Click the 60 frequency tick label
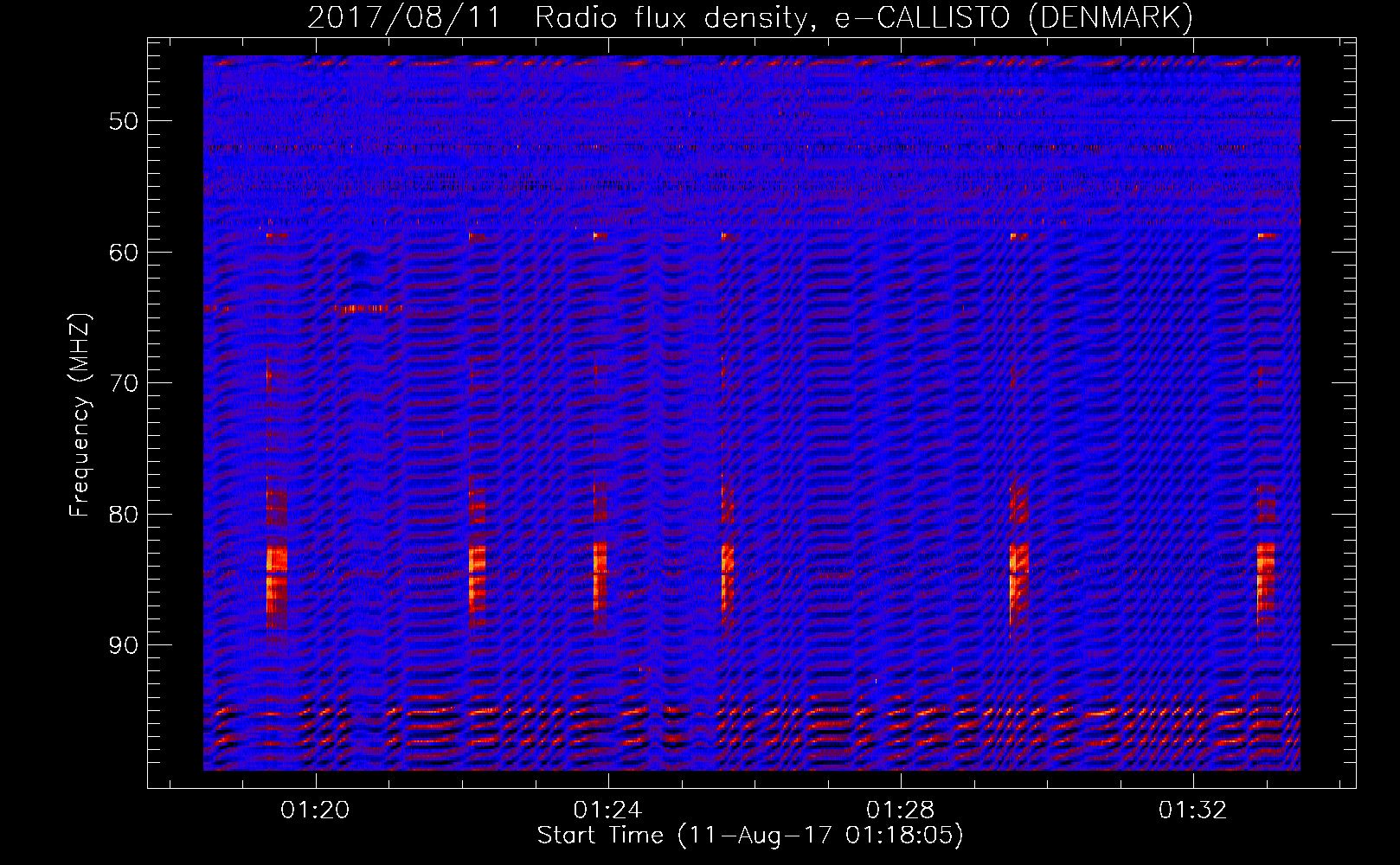1400x865 pixels. point(125,253)
